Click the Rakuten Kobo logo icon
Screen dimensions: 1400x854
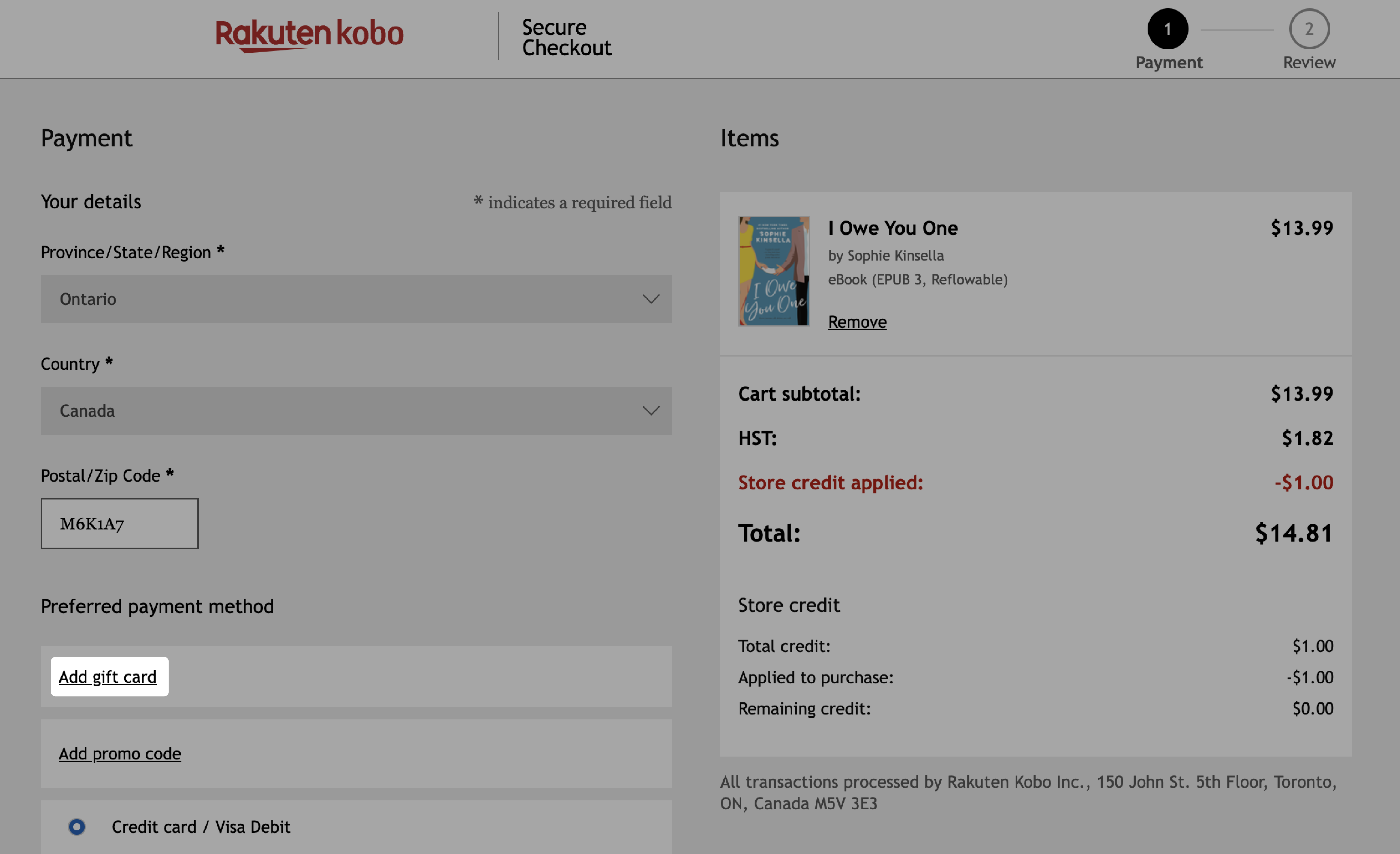(310, 35)
